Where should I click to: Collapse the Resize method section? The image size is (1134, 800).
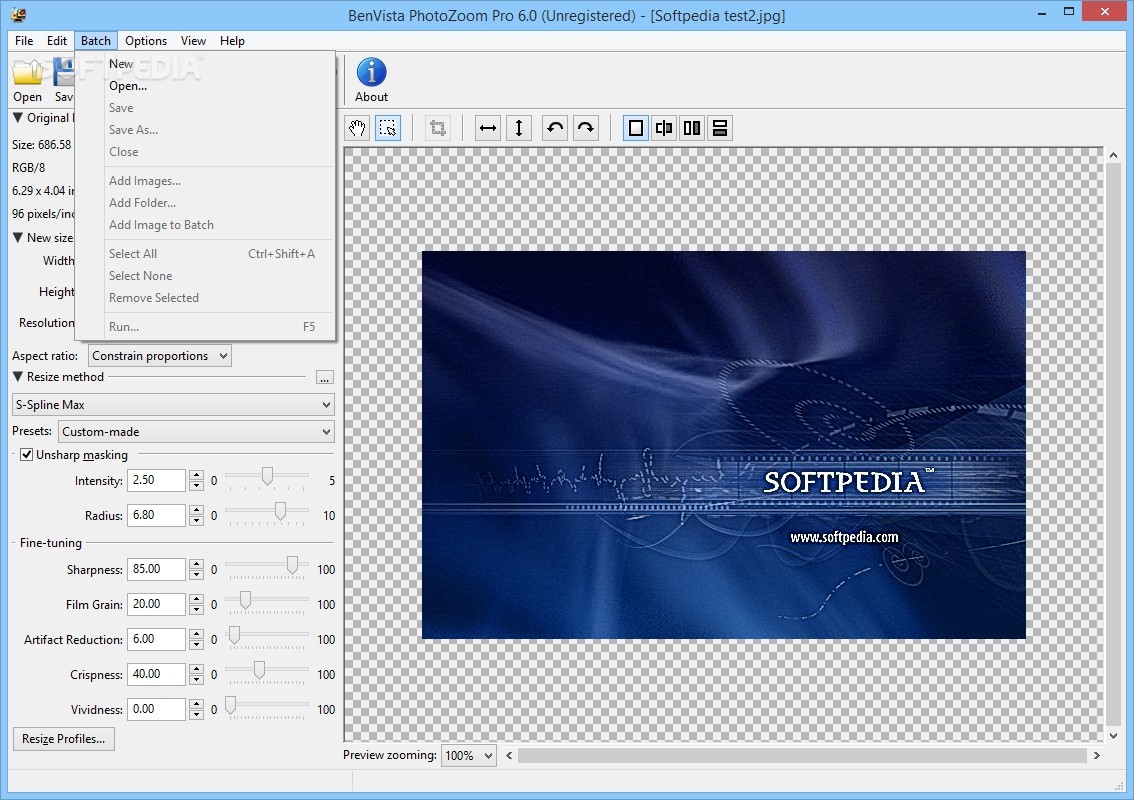pyautogui.click(x=18, y=376)
